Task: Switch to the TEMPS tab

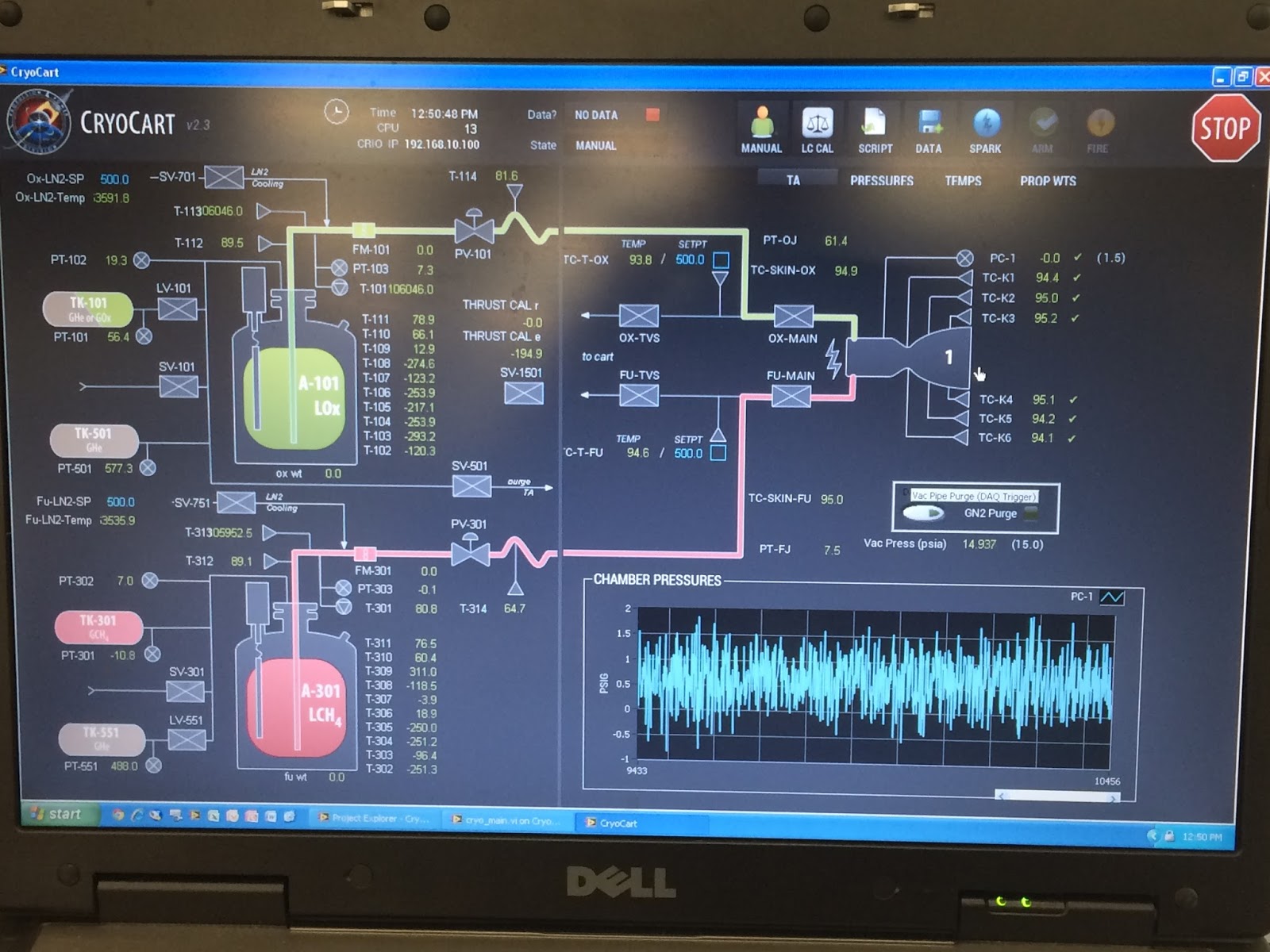Action: click(x=963, y=181)
